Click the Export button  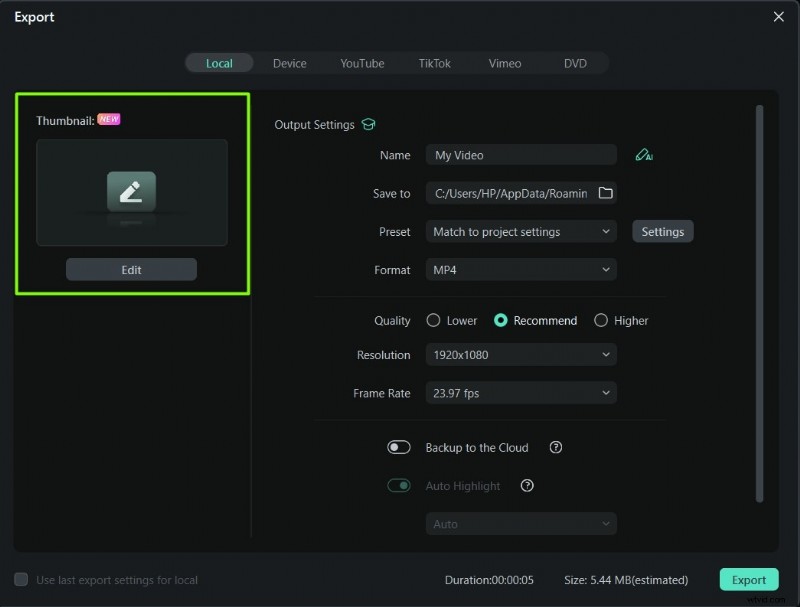click(748, 579)
